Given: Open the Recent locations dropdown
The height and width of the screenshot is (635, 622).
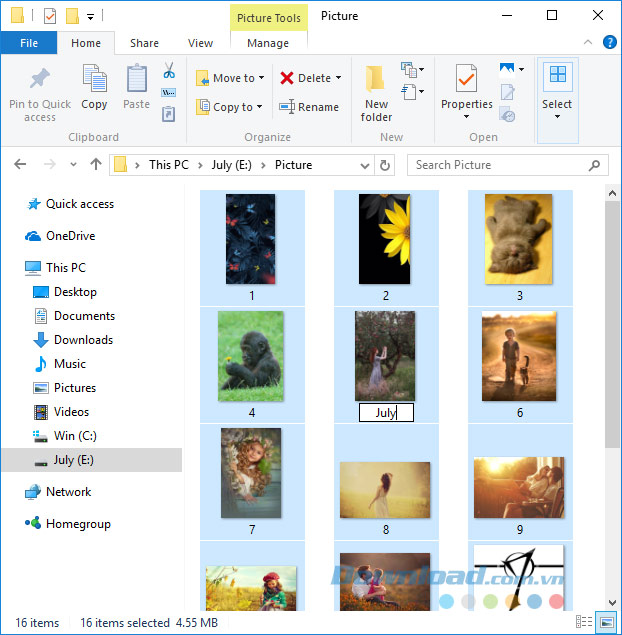Looking at the screenshot, I should point(73,164).
